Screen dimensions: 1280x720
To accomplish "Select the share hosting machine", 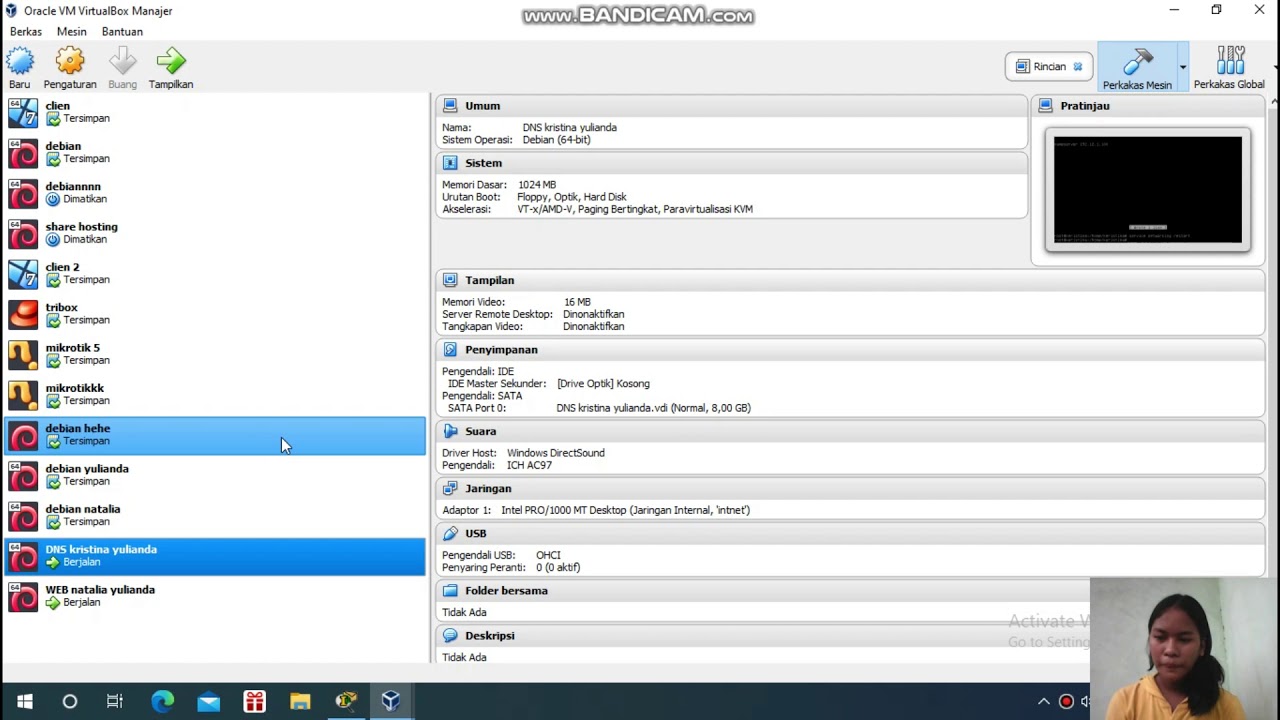I will 215,233.
